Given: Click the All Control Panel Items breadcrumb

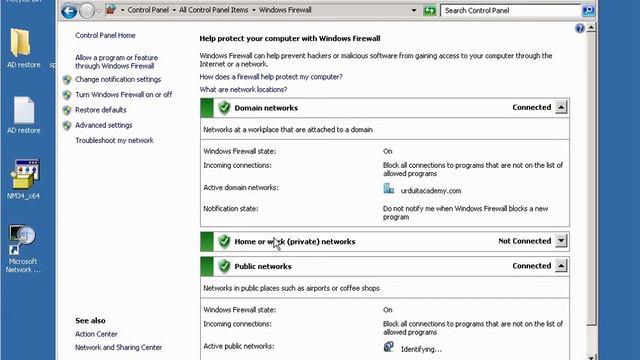Looking at the screenshot, I should coord(213,10).
